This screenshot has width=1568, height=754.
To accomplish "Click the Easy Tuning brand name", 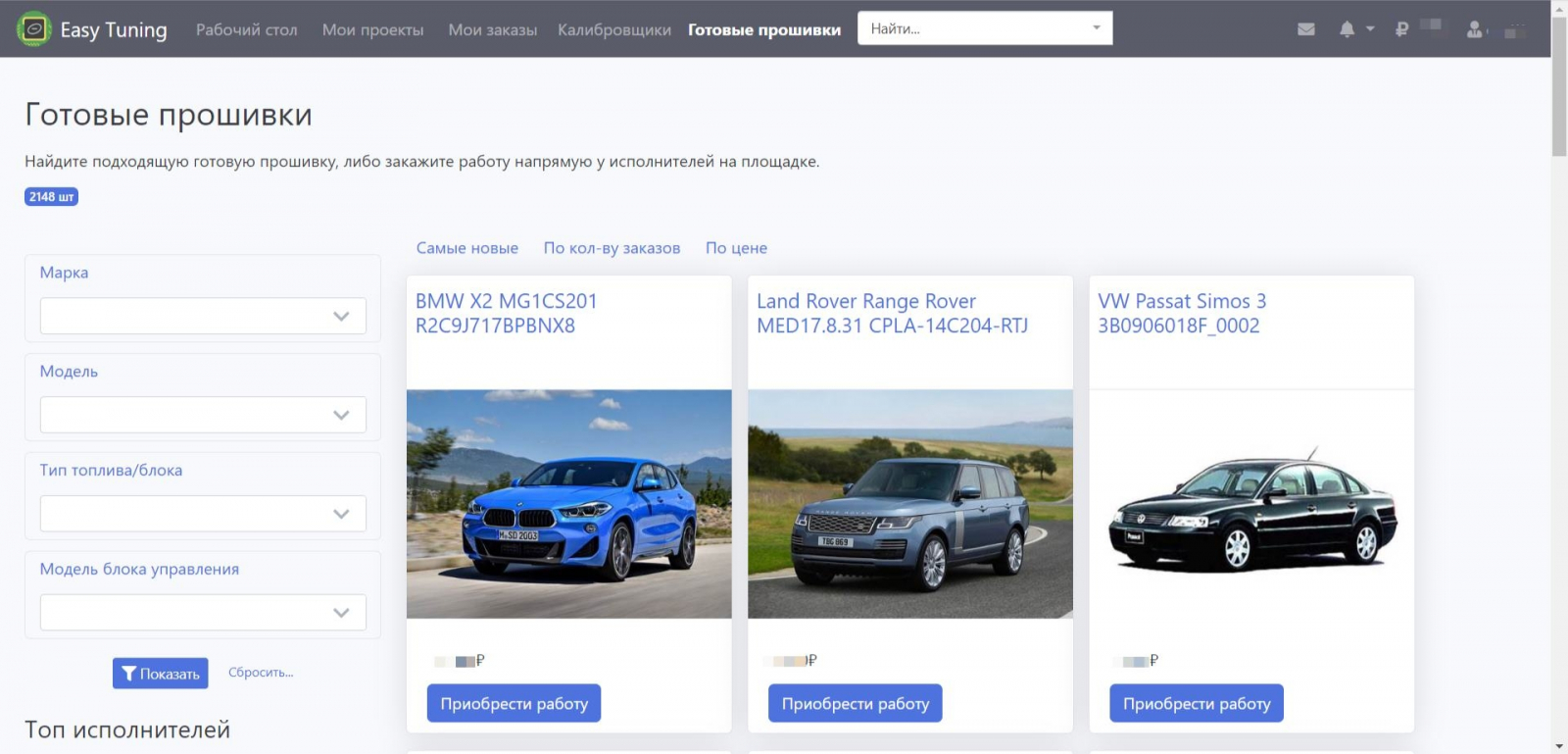I will [114, 29].
